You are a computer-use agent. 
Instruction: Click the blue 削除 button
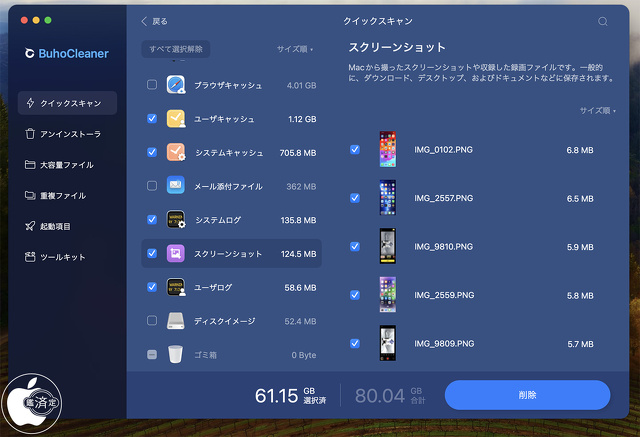(x=527, y=395)
